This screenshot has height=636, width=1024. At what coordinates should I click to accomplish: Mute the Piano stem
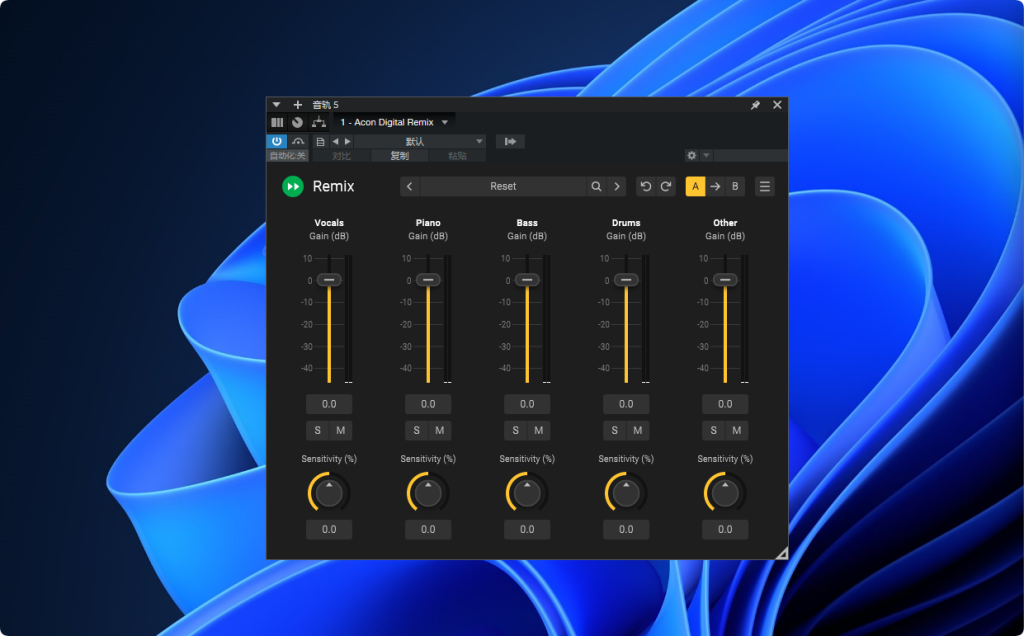(x=440, y=430)
